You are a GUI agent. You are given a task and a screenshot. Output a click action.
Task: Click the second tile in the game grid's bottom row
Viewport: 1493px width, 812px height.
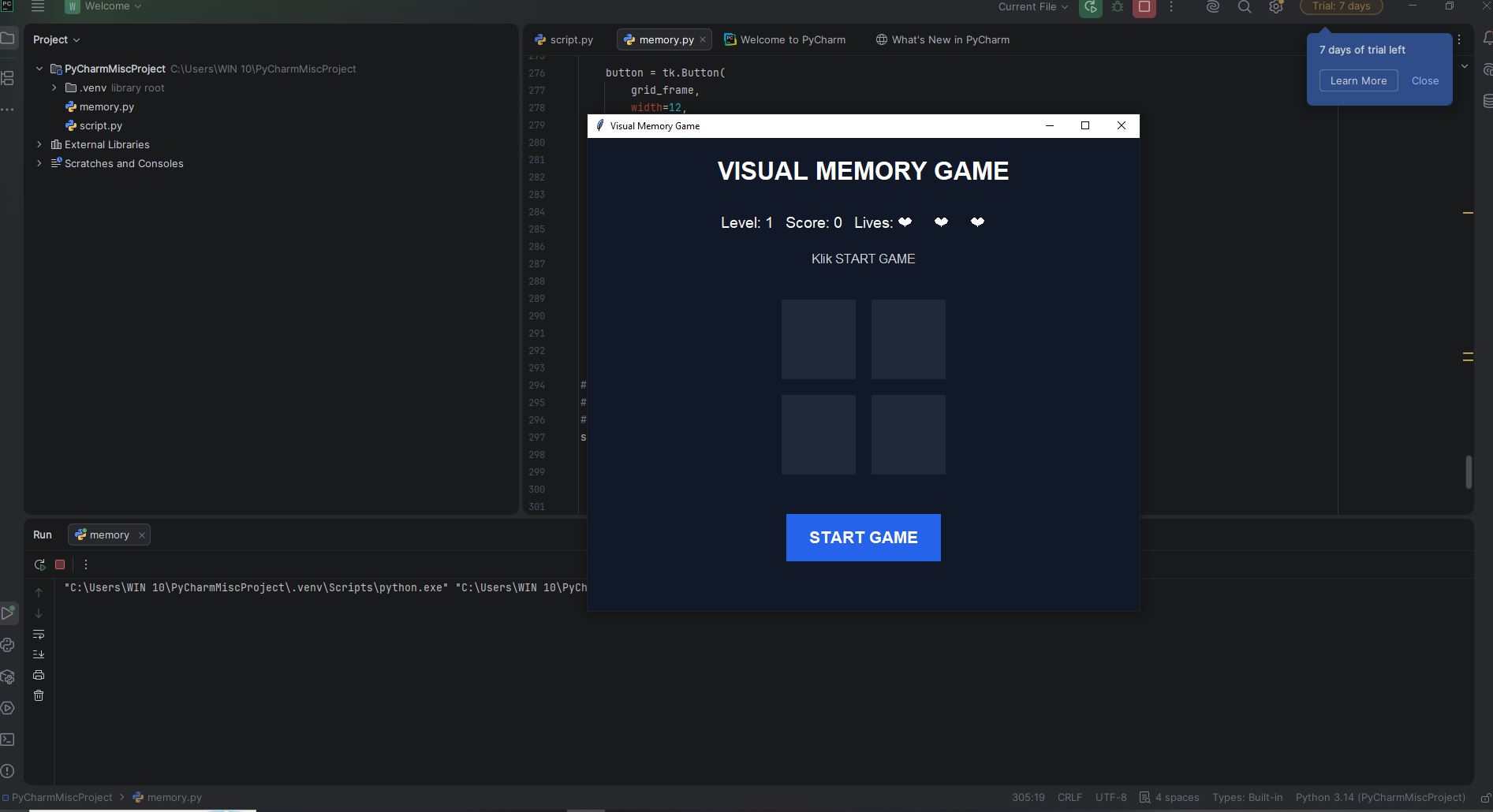909,435
